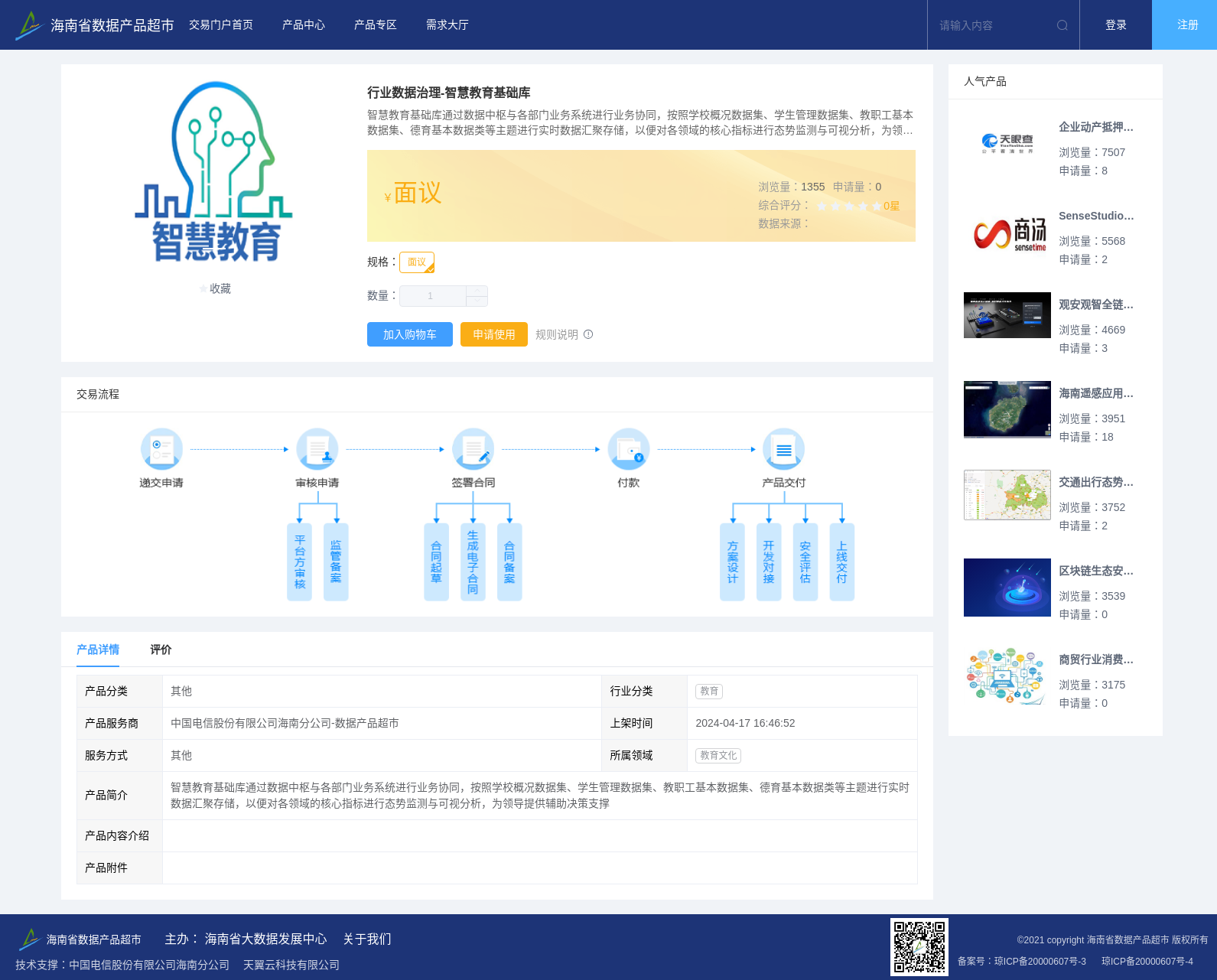
Task: Open the 天眼查 product thumbnail
Action: pyautogui.click(x=1007, y=144)
